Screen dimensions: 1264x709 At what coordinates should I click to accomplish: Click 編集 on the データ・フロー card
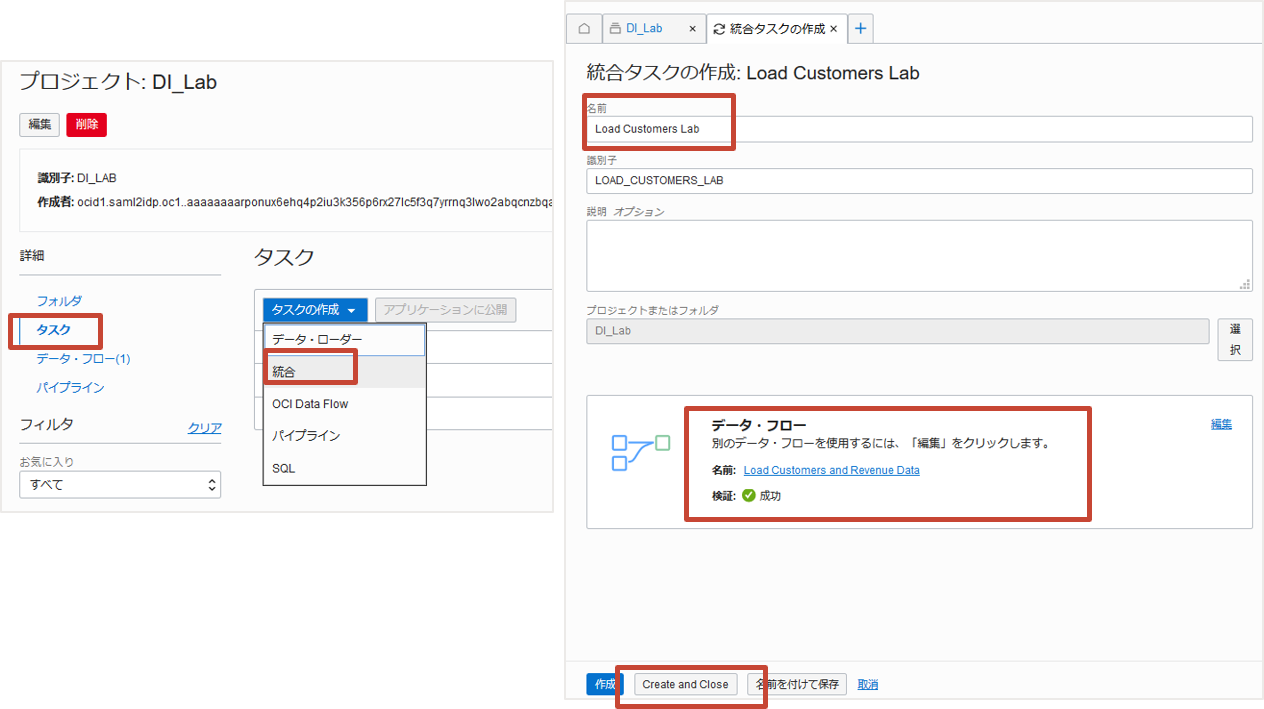pos(1221,423)
